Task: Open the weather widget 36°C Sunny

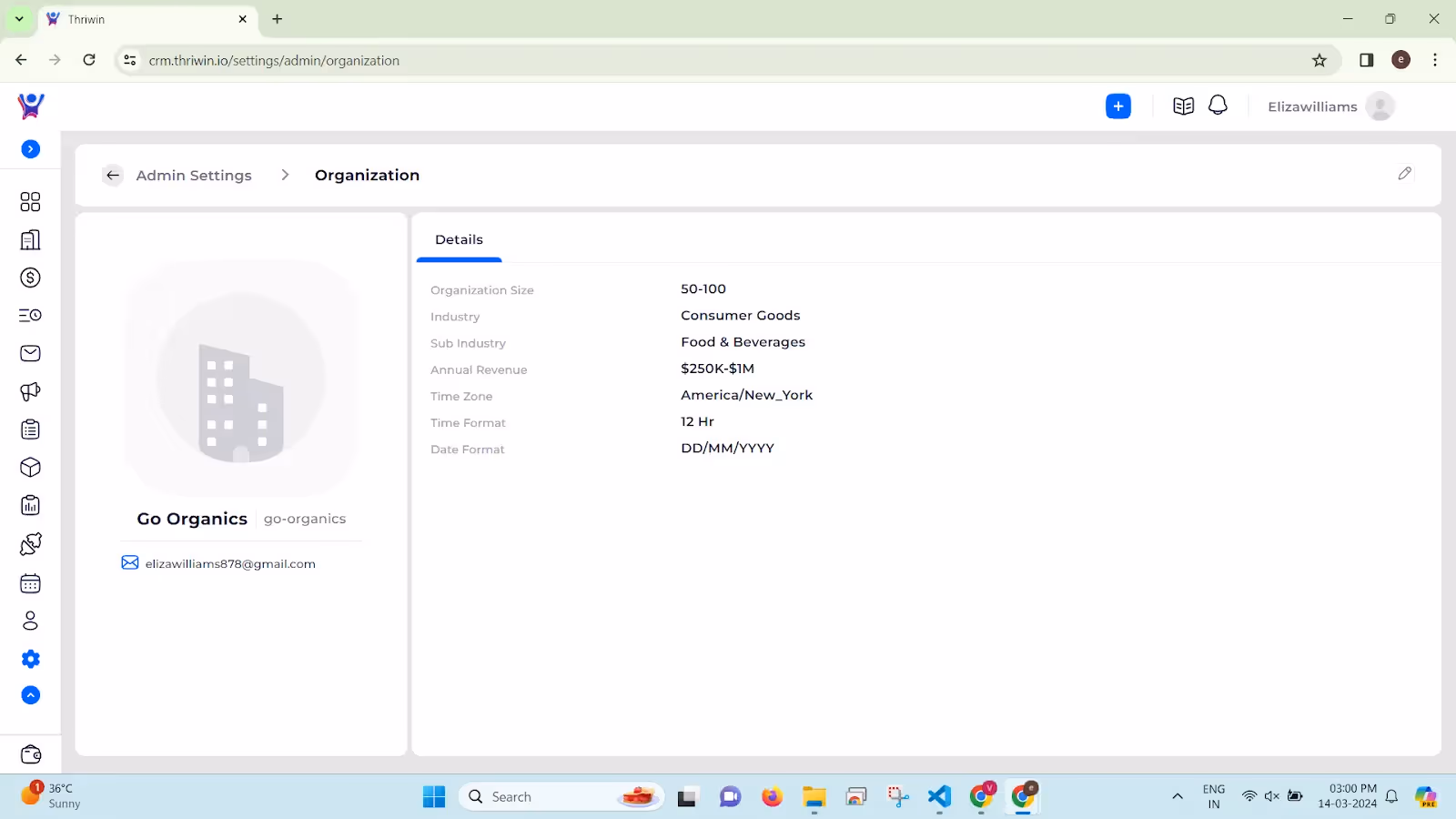Action: pos(52,795)
